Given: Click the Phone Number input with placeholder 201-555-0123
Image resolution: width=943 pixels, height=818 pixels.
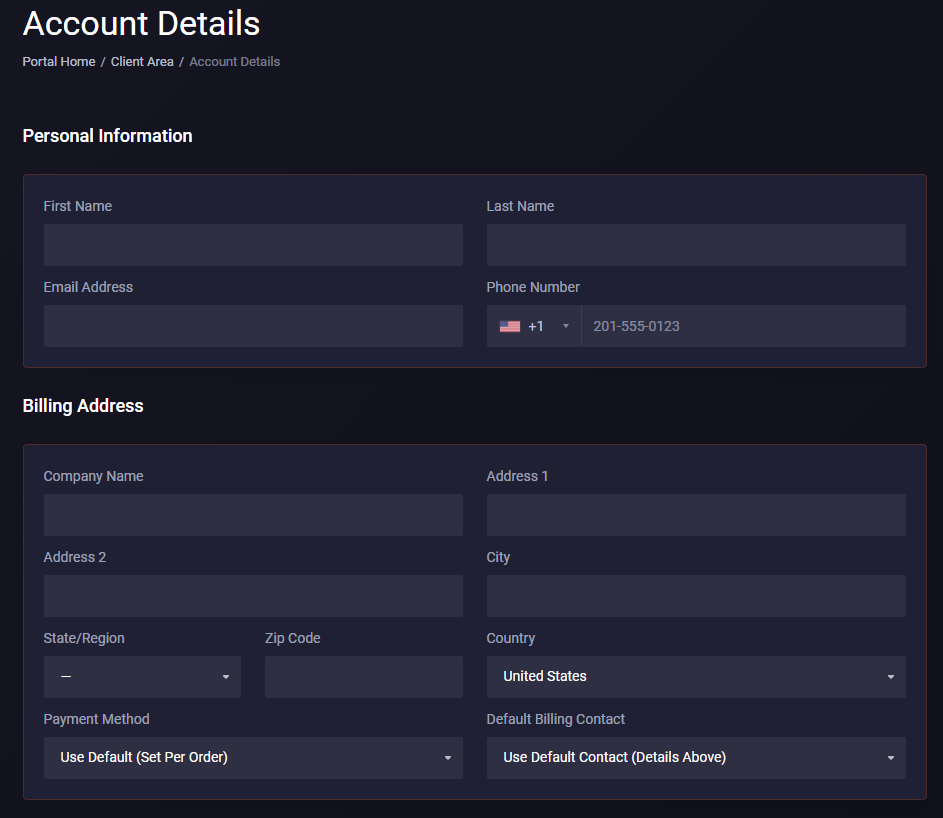Looking at the screenshot, I should click(x=742, y=326).
